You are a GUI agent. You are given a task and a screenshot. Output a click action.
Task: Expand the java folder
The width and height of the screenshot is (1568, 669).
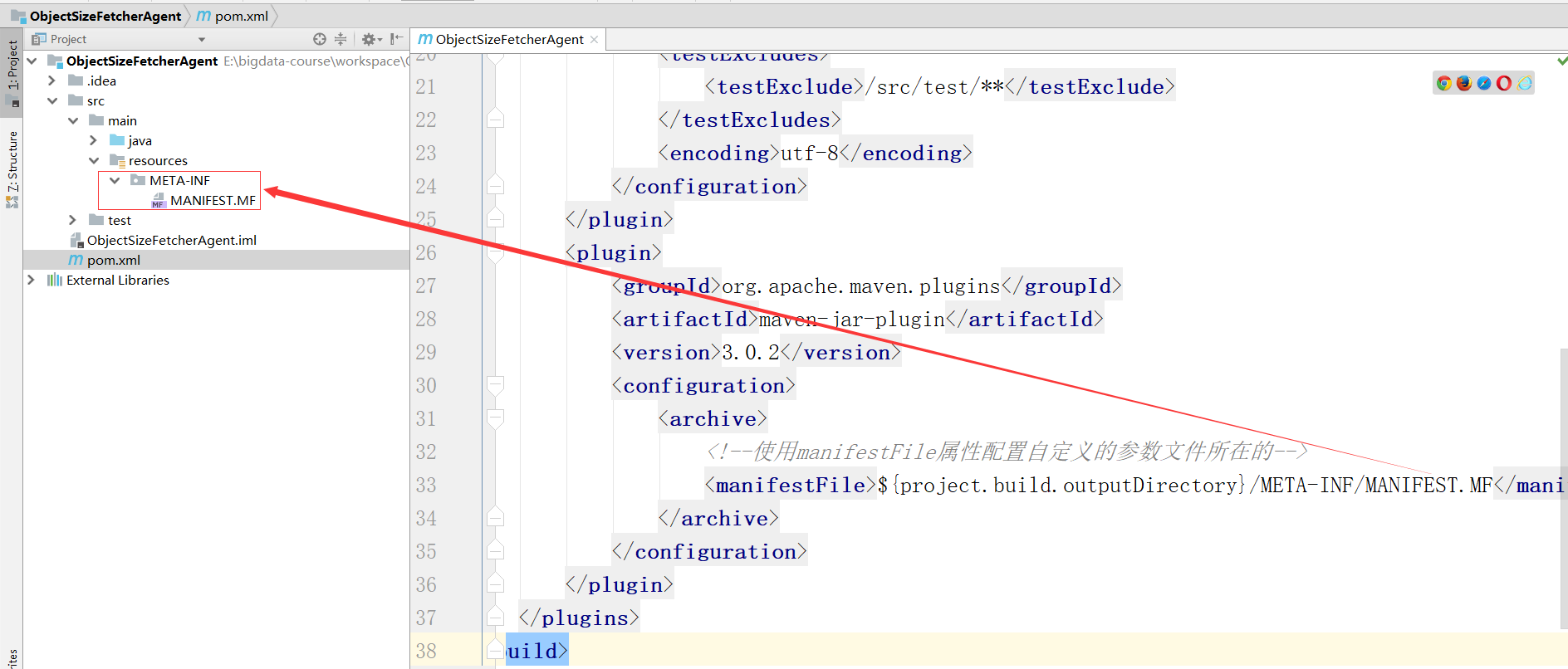(93, 140)
